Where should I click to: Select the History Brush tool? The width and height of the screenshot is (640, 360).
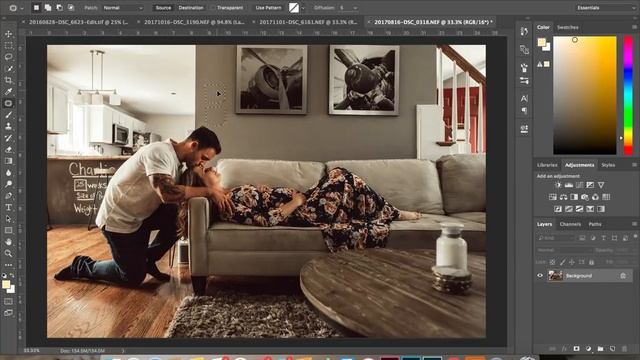[x=8, y=138]
